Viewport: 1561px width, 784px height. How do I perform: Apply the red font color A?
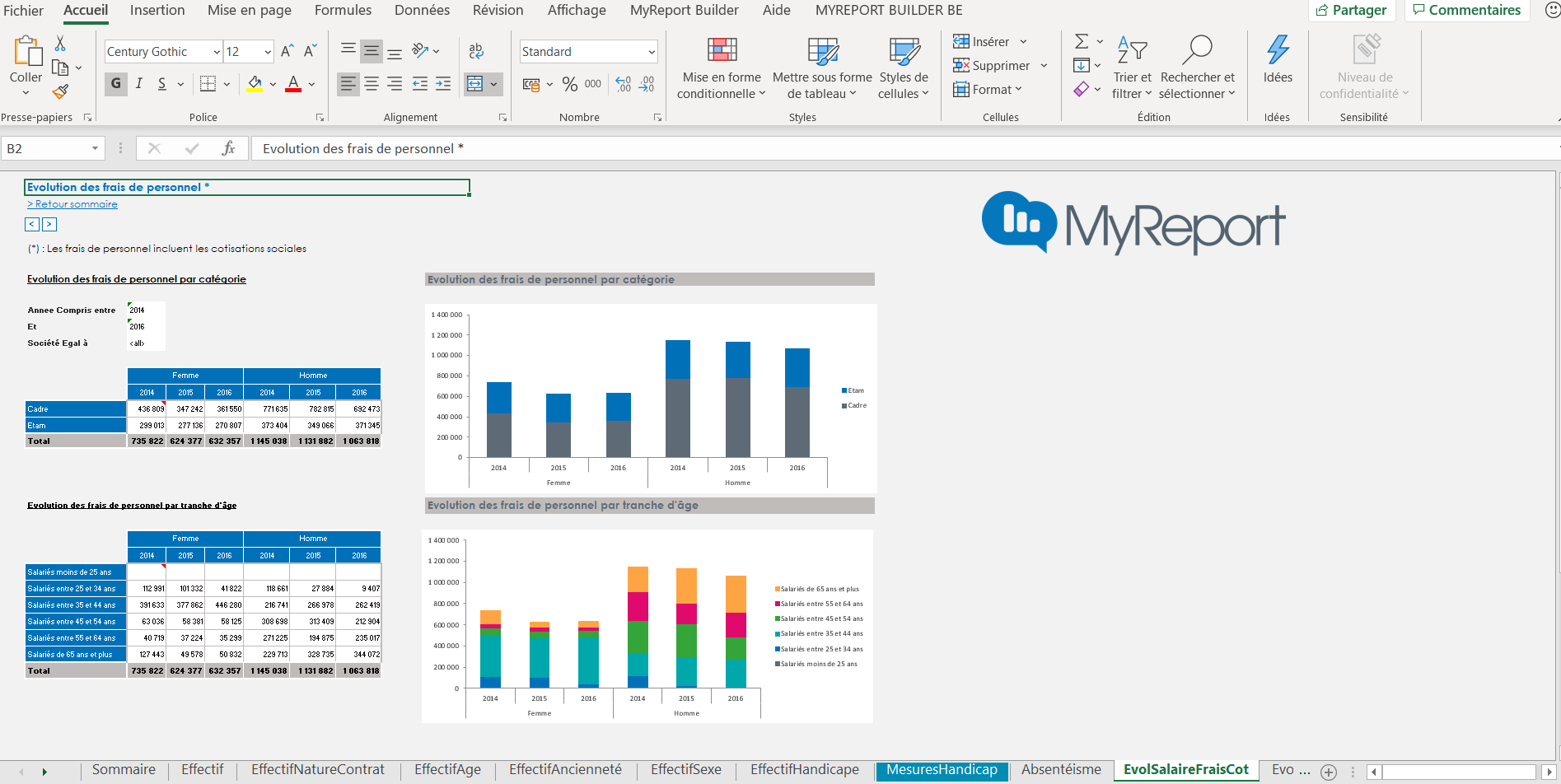point(293,83)
